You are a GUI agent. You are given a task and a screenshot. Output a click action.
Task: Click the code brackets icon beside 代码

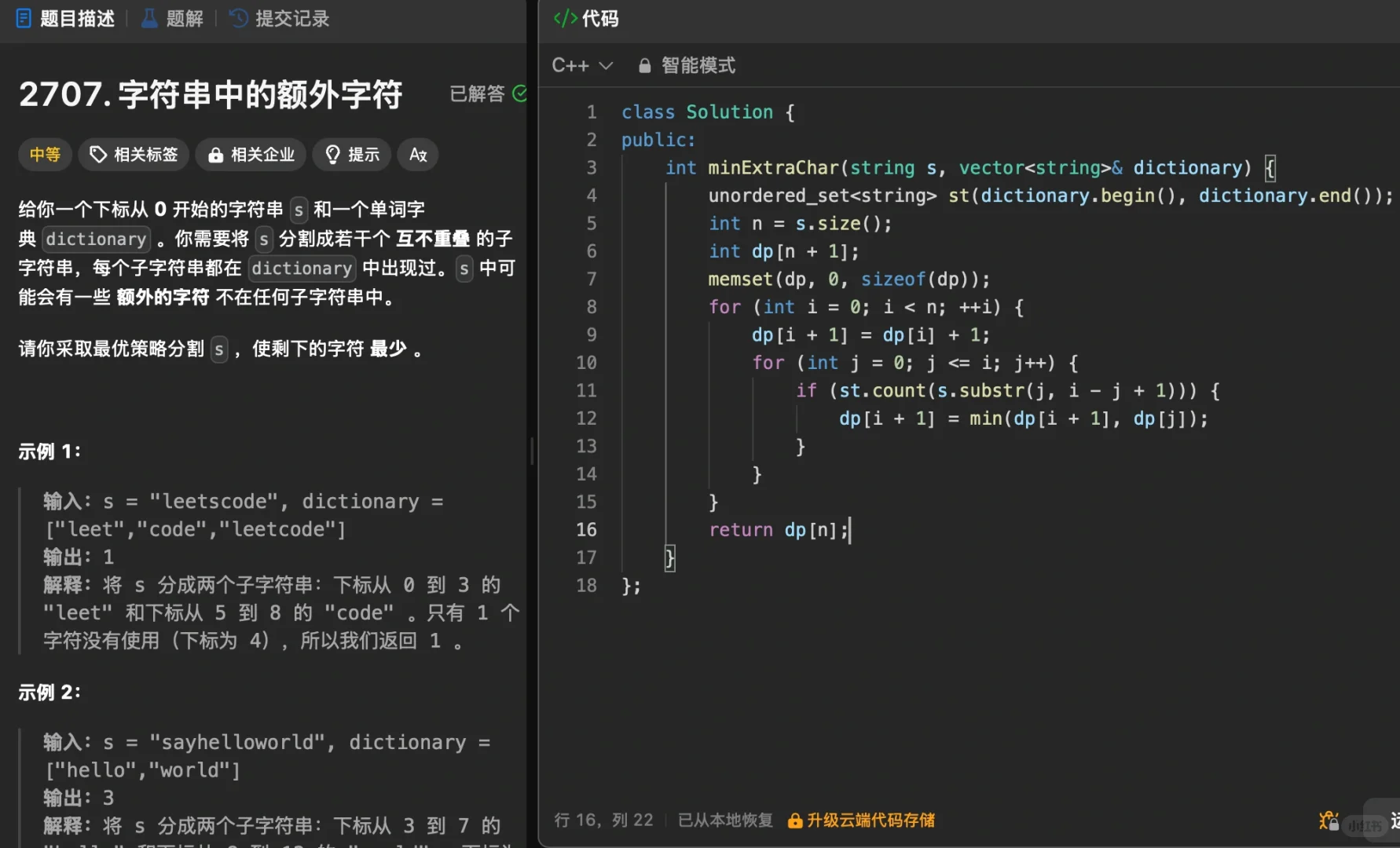point(565,18)
